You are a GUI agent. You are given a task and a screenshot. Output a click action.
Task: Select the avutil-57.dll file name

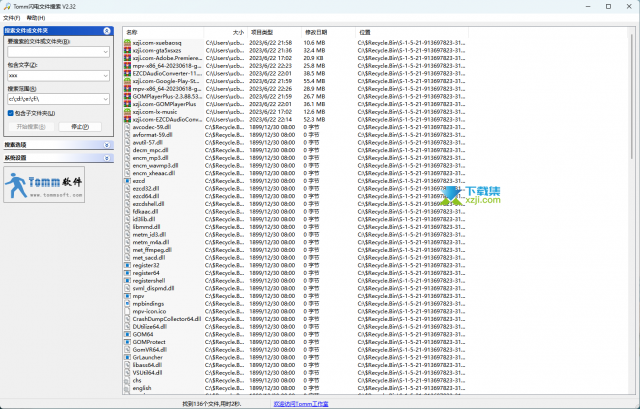147,142
